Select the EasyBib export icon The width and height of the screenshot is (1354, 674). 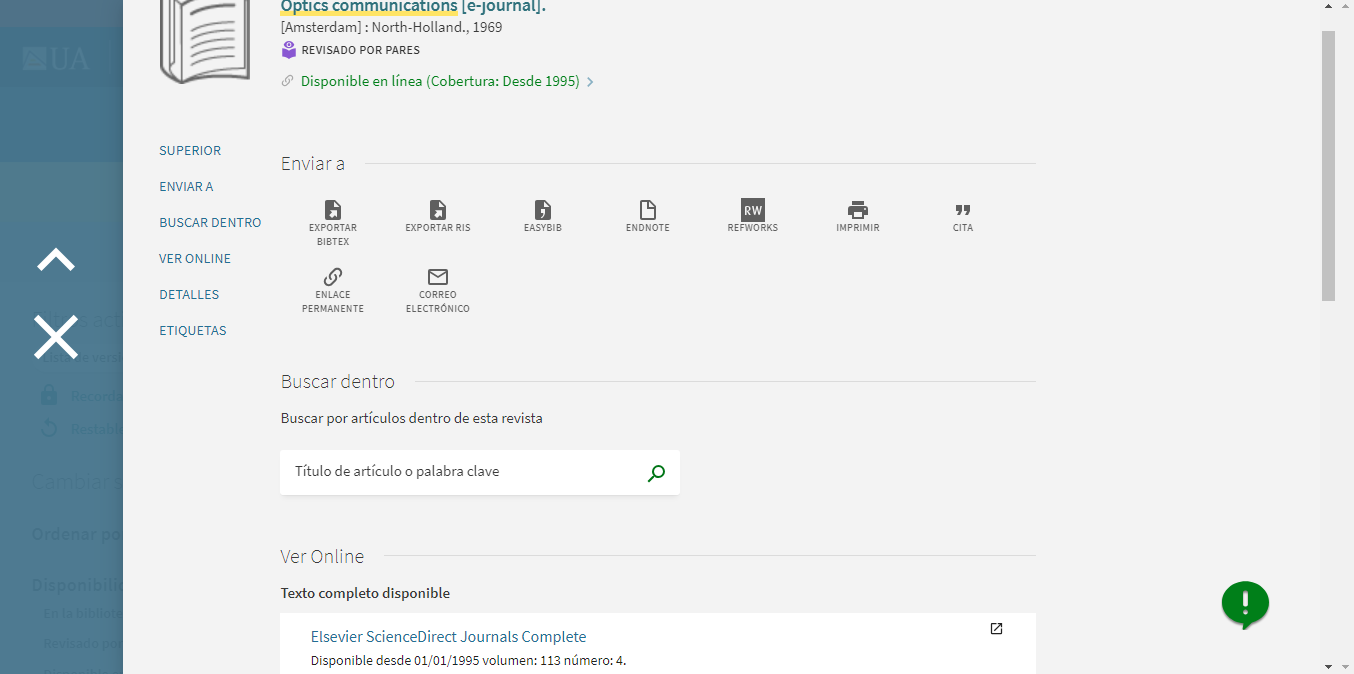click(x=543, y=211)
